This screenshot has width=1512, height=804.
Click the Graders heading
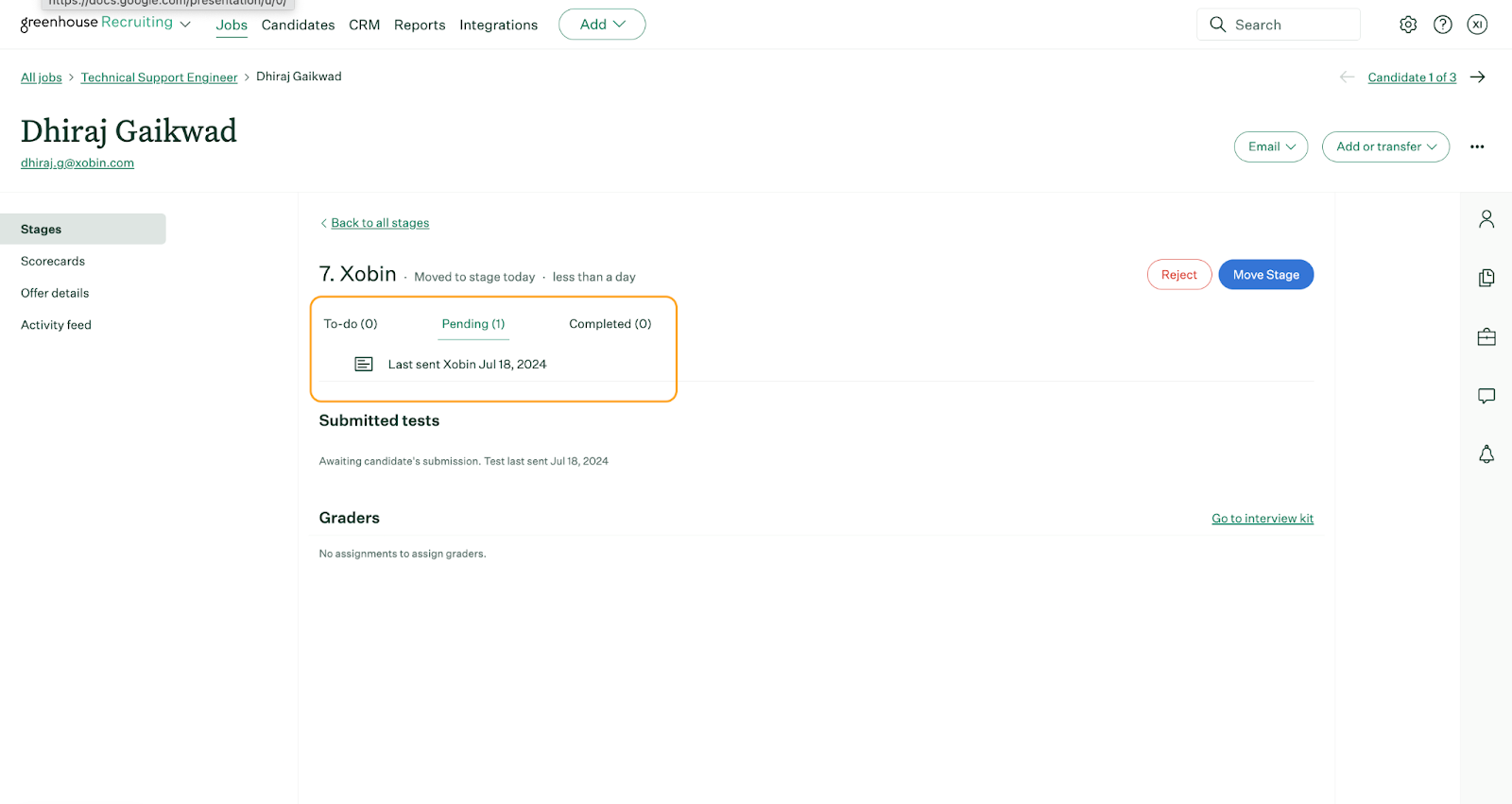pyautogui.click(x=349, y=518)
